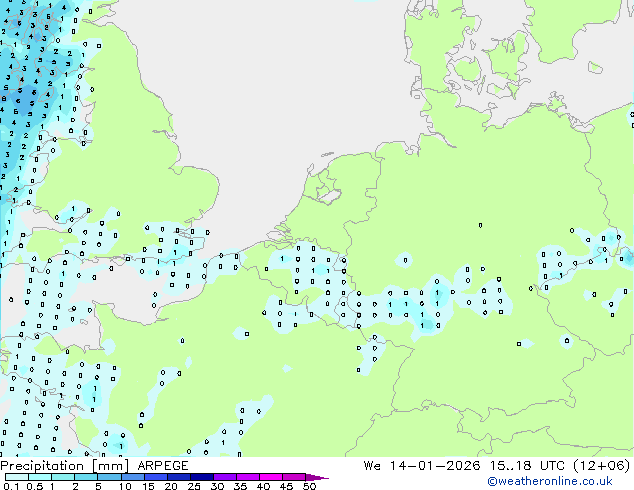
Task: Click the "30" legend label
Action: [217, 486]
